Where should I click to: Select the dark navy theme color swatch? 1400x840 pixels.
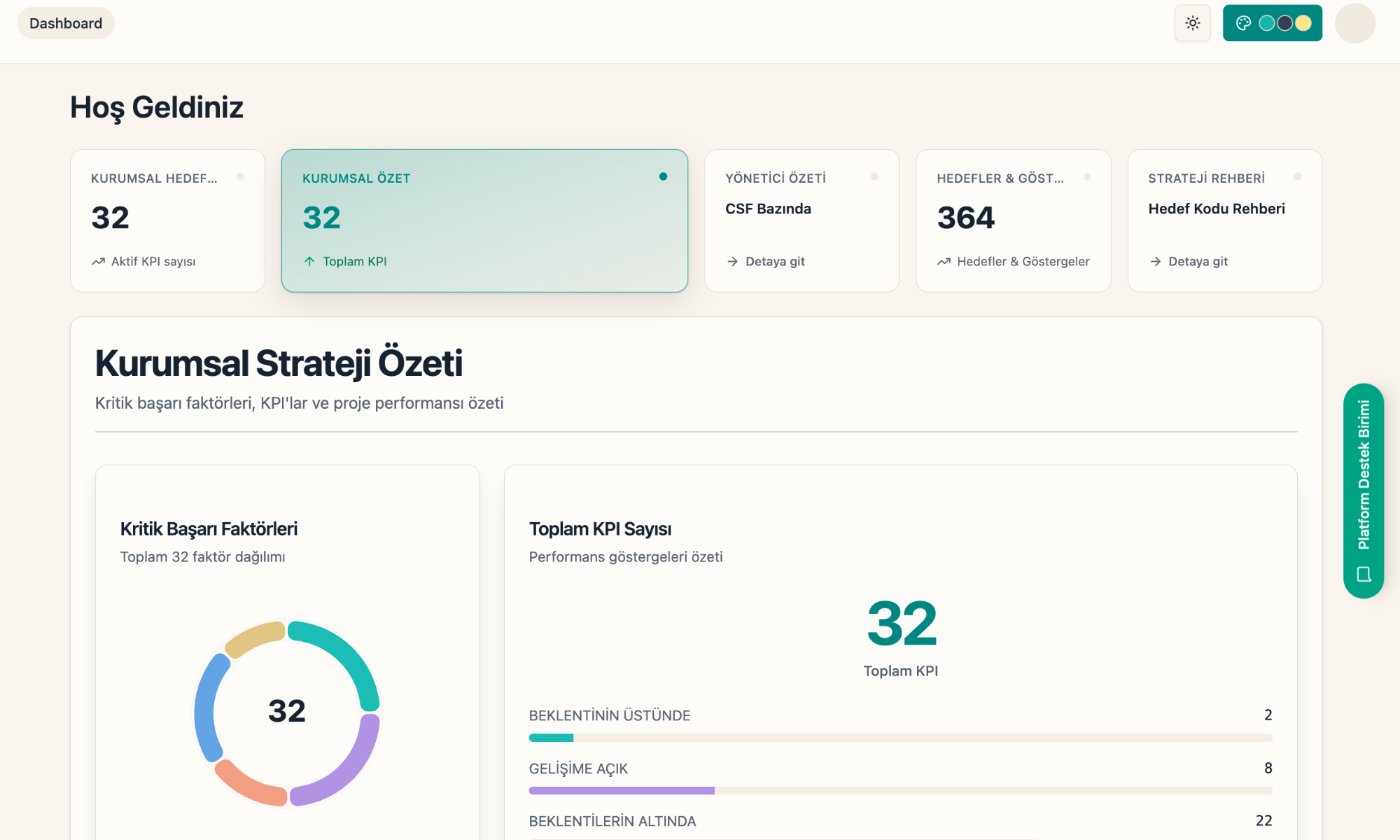(1285, 23)
